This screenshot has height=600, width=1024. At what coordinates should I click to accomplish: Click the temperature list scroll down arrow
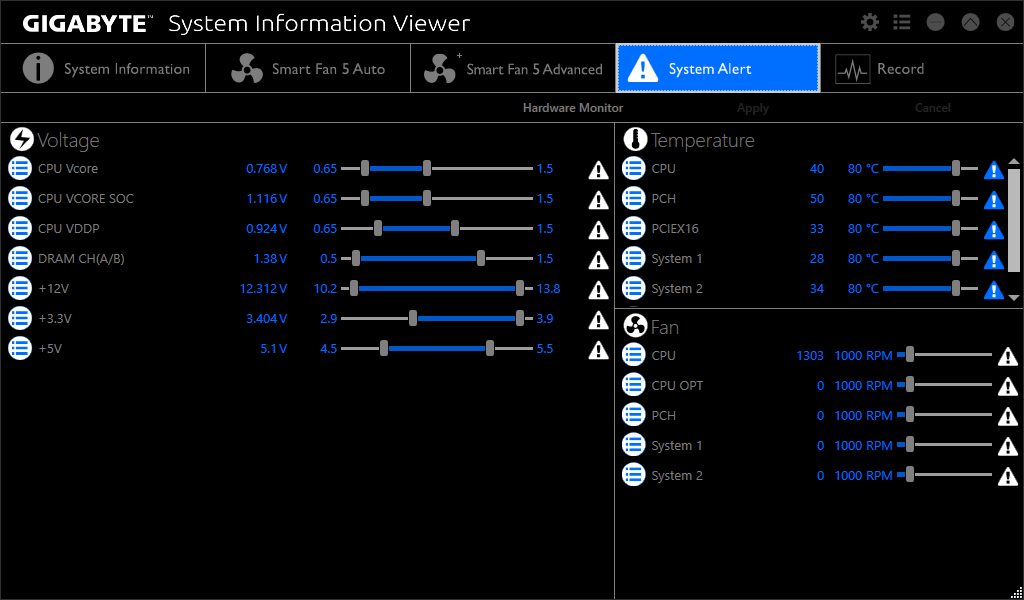coord(1014,298)
